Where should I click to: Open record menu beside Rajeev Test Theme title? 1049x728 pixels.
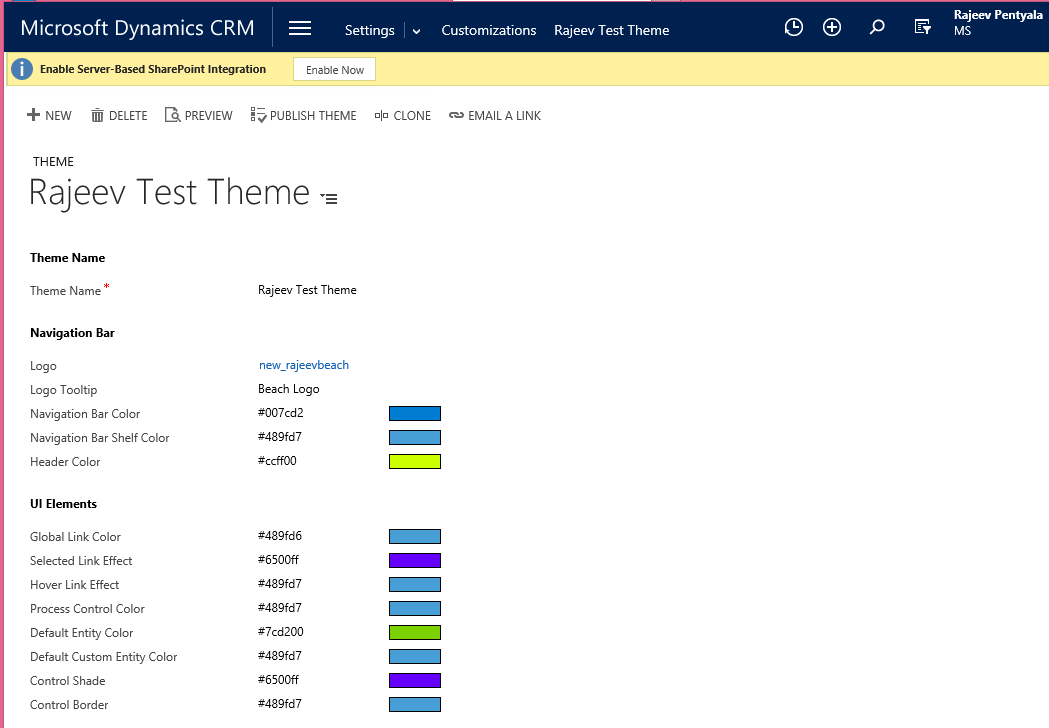point(329,198)
